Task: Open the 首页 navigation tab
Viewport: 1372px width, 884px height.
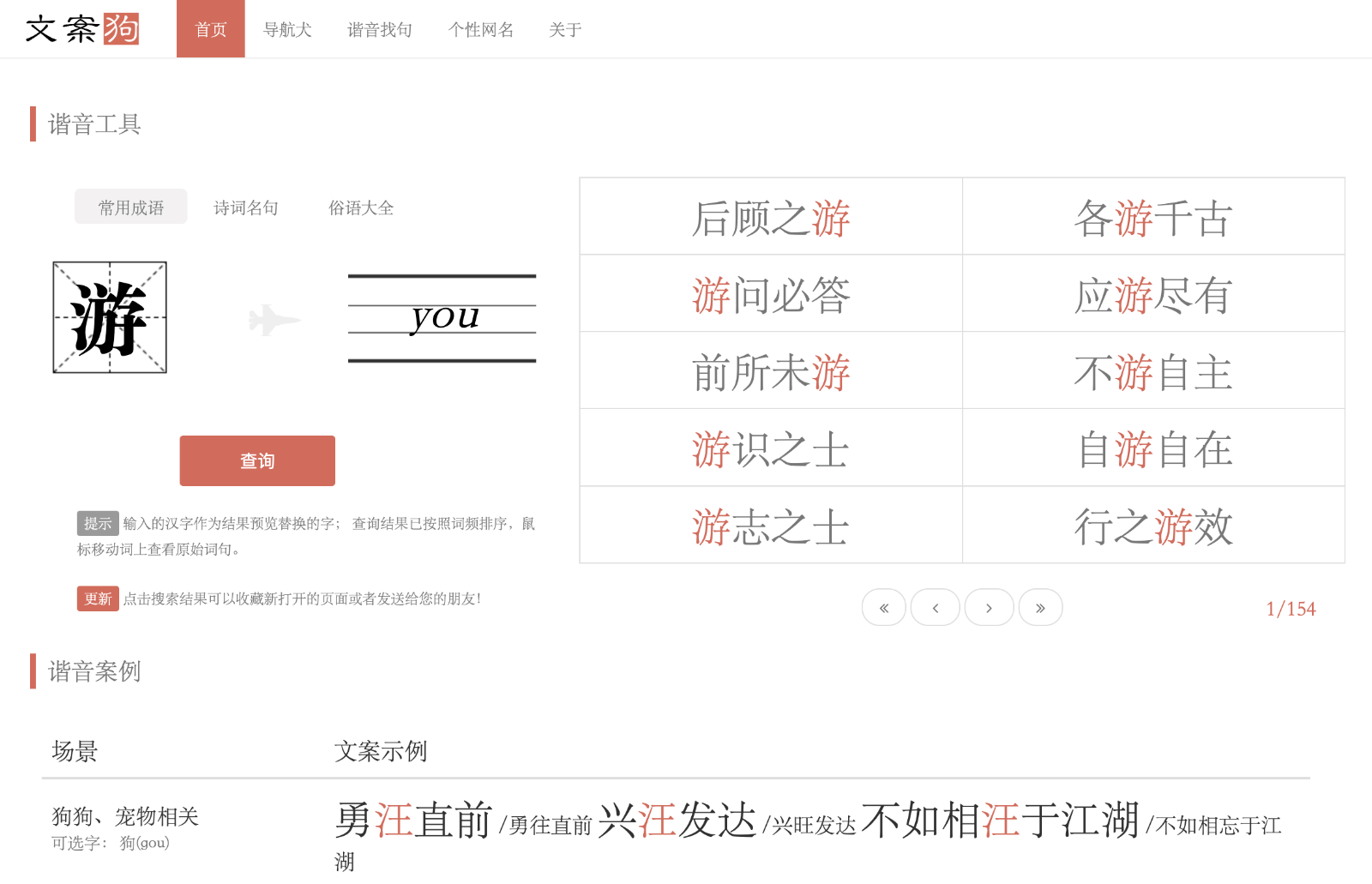Action: 210,30
